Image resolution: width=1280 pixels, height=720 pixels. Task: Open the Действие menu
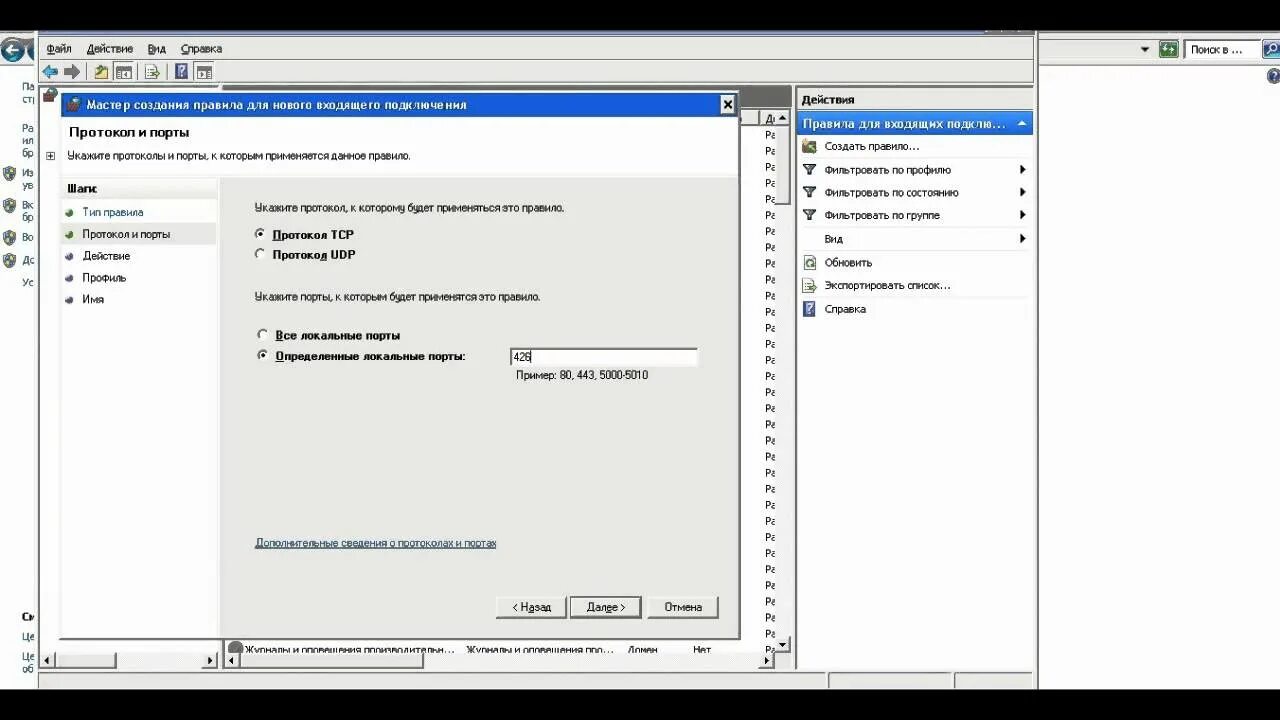110,48
